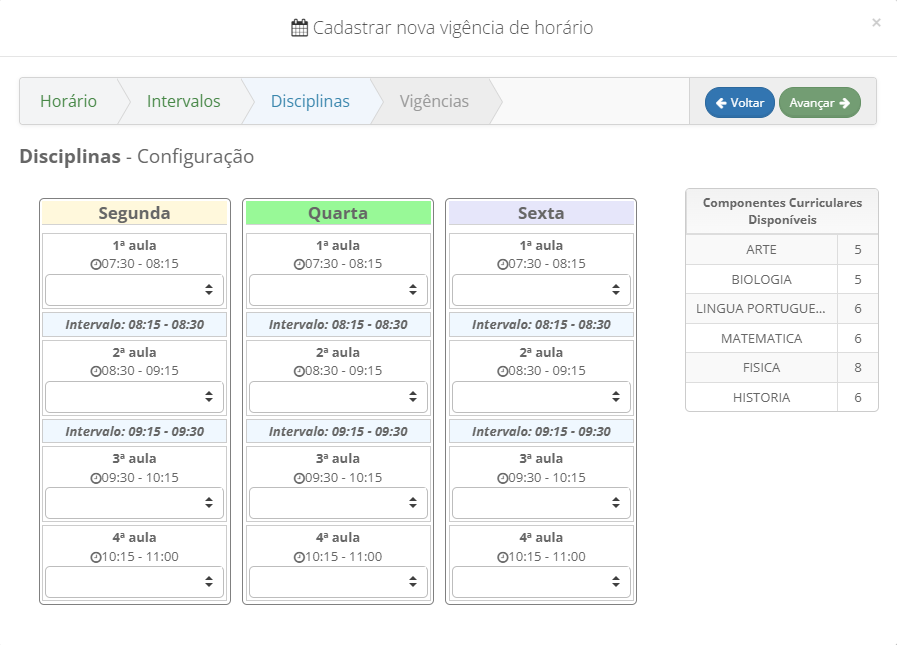The width and height of the screenshot is (897, 645).
Task: Click clock icon of Quarta 2ª aula
Action: click(299, 371)
